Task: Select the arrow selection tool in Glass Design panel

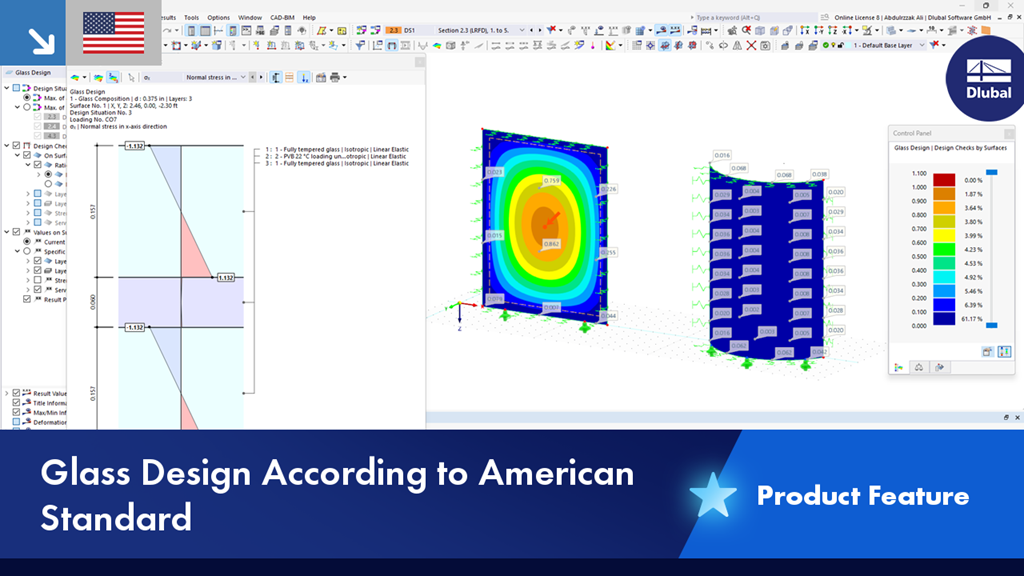Action: click(x=131, y=78)
